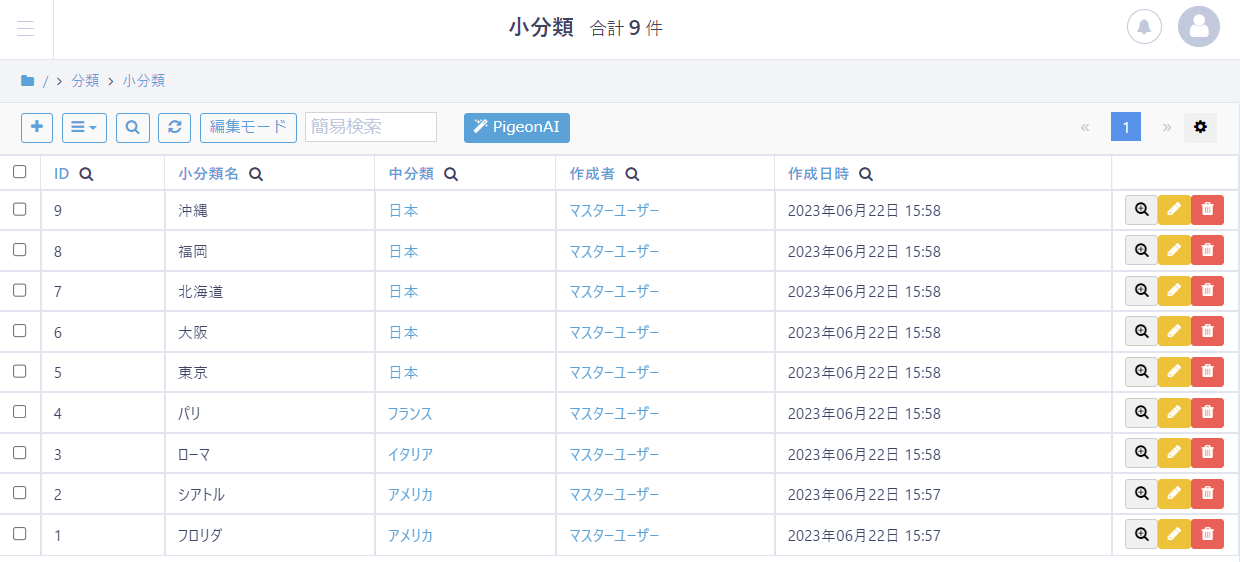1240x562 pixels.
Task: View details icon for フロリダ row
Action: point(1141,534)
